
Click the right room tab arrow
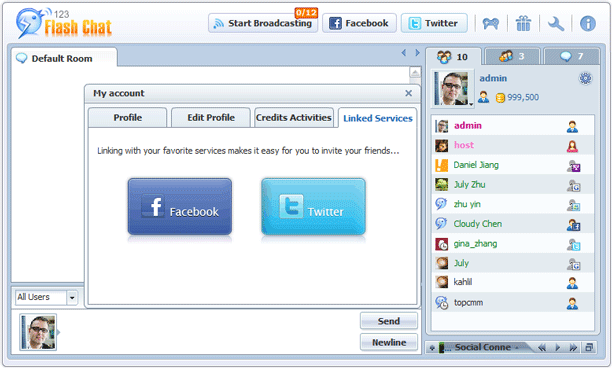coord(417,53)
